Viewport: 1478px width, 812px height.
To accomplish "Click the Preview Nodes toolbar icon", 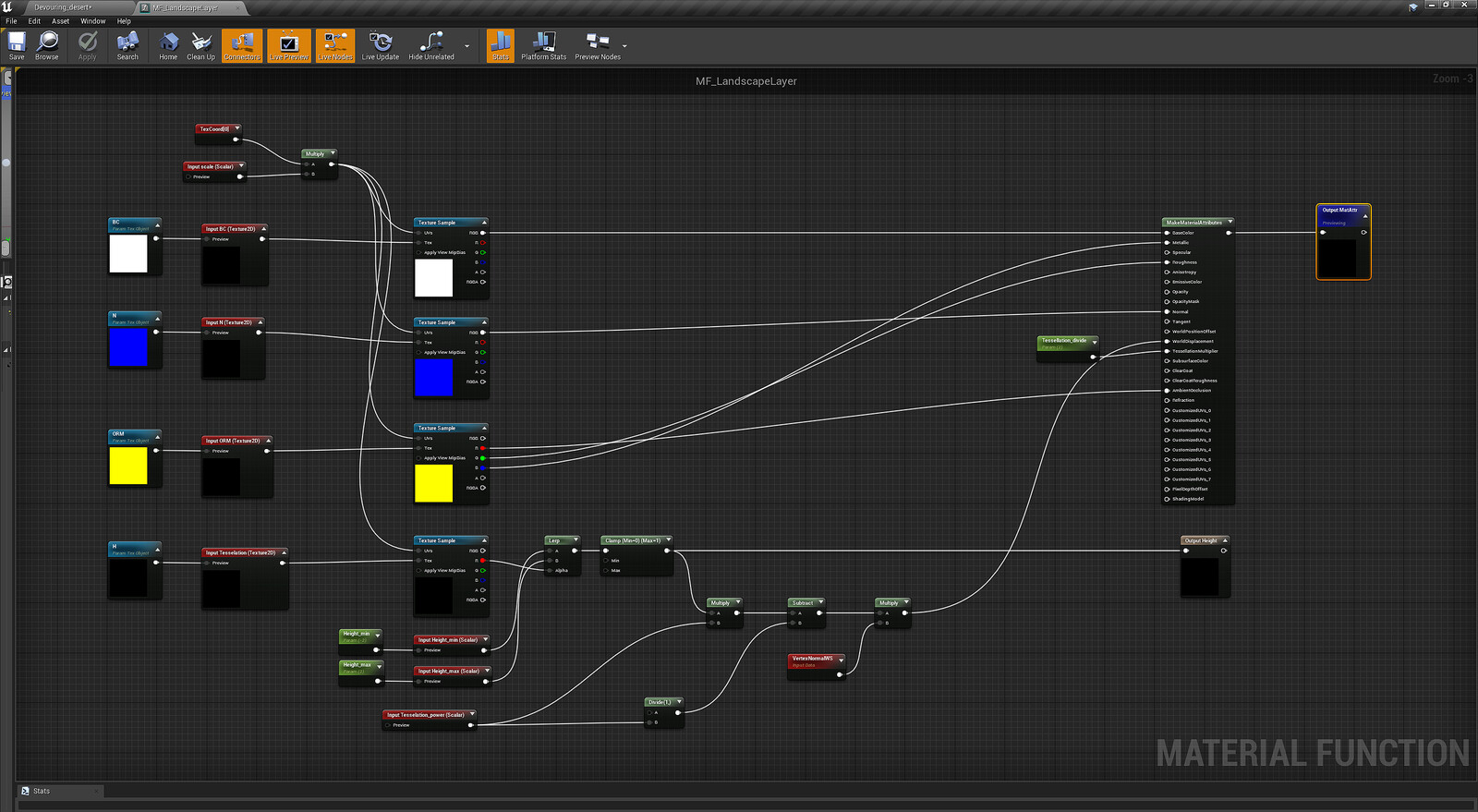I will point(598,45).
